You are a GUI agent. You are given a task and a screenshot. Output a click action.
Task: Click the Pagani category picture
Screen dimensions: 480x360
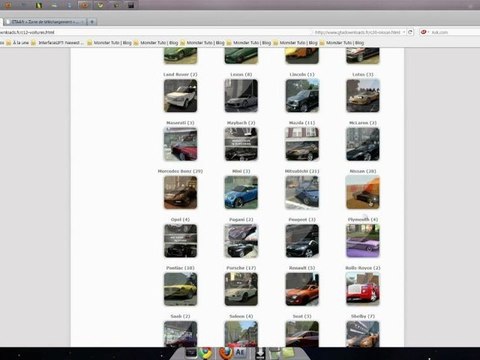[x=241, y=241]
